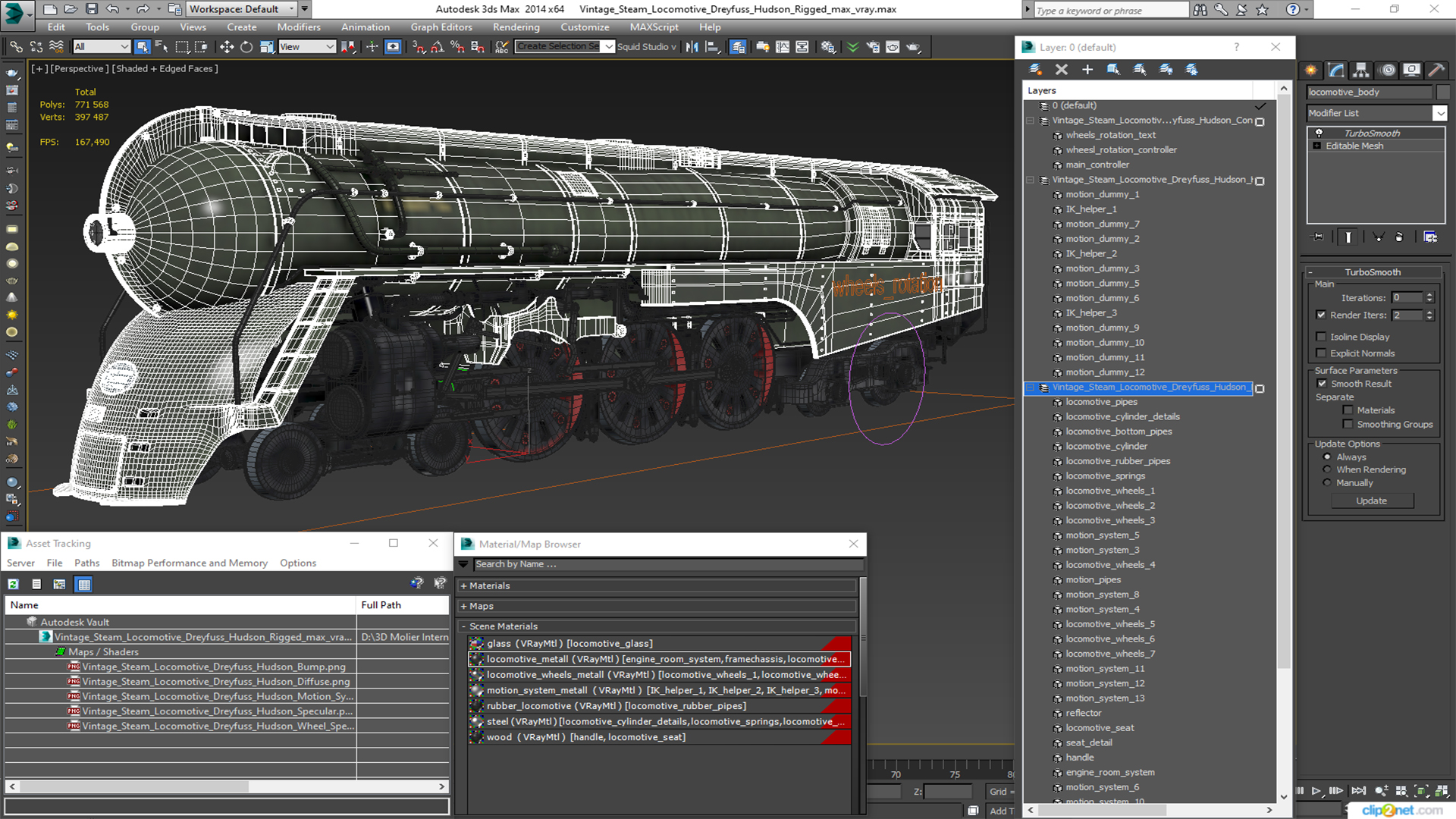
Task: Open Bitmap Performance and Memory menu
Action: 190,563
